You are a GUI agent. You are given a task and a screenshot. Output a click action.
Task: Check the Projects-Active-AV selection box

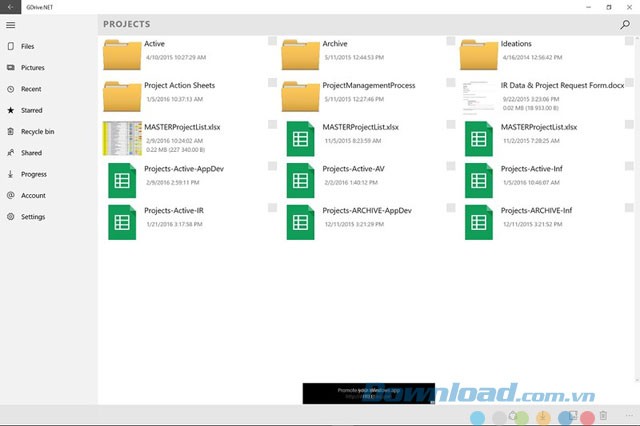[451, 166]
